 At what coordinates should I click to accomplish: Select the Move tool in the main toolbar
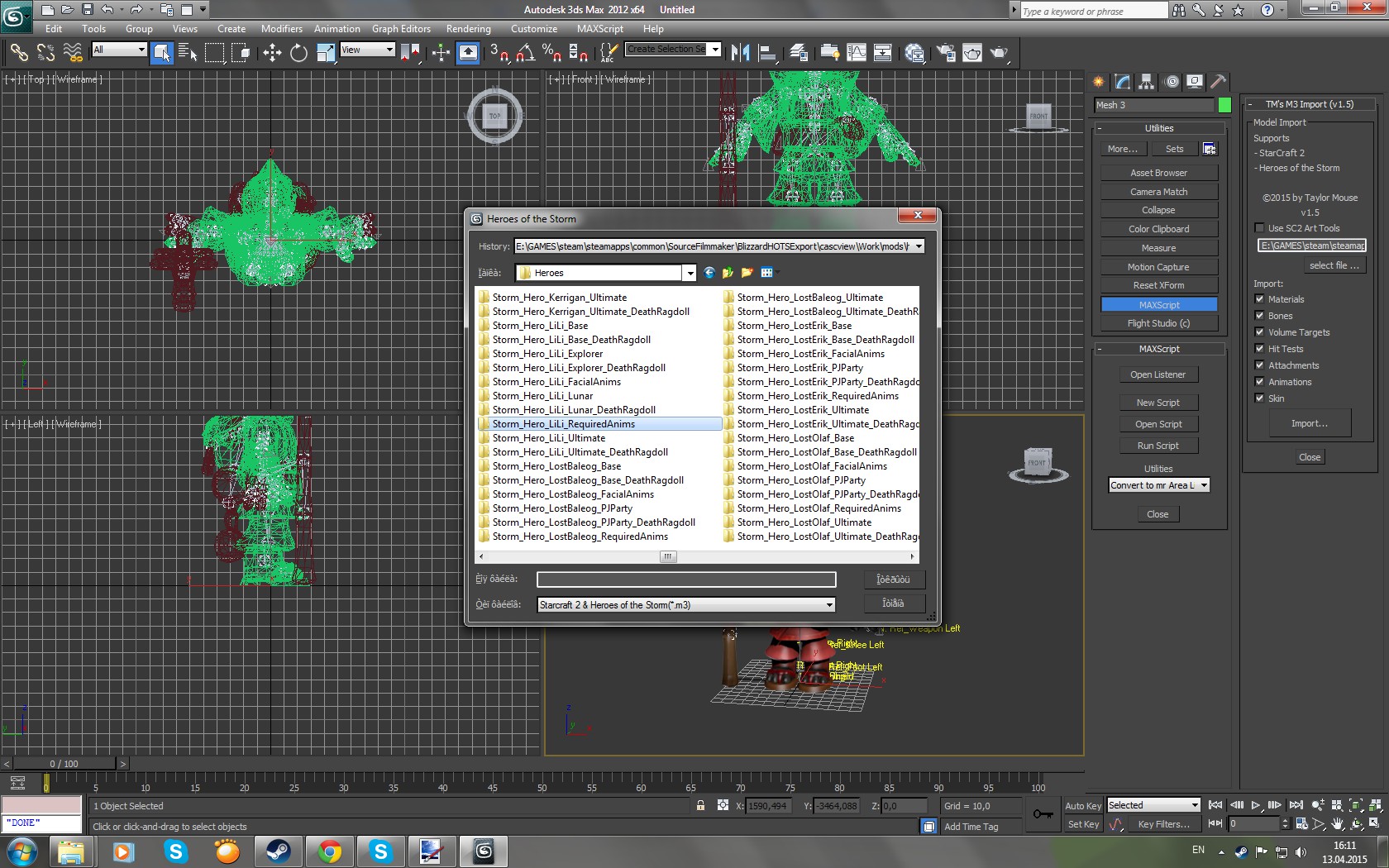tap(272, 54)
